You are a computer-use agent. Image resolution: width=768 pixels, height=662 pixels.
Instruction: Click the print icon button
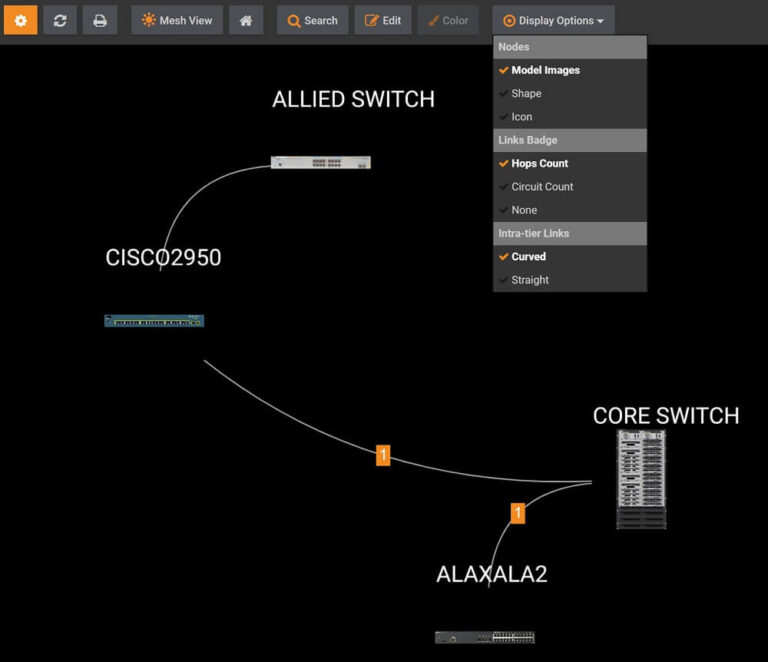(99, 20)
